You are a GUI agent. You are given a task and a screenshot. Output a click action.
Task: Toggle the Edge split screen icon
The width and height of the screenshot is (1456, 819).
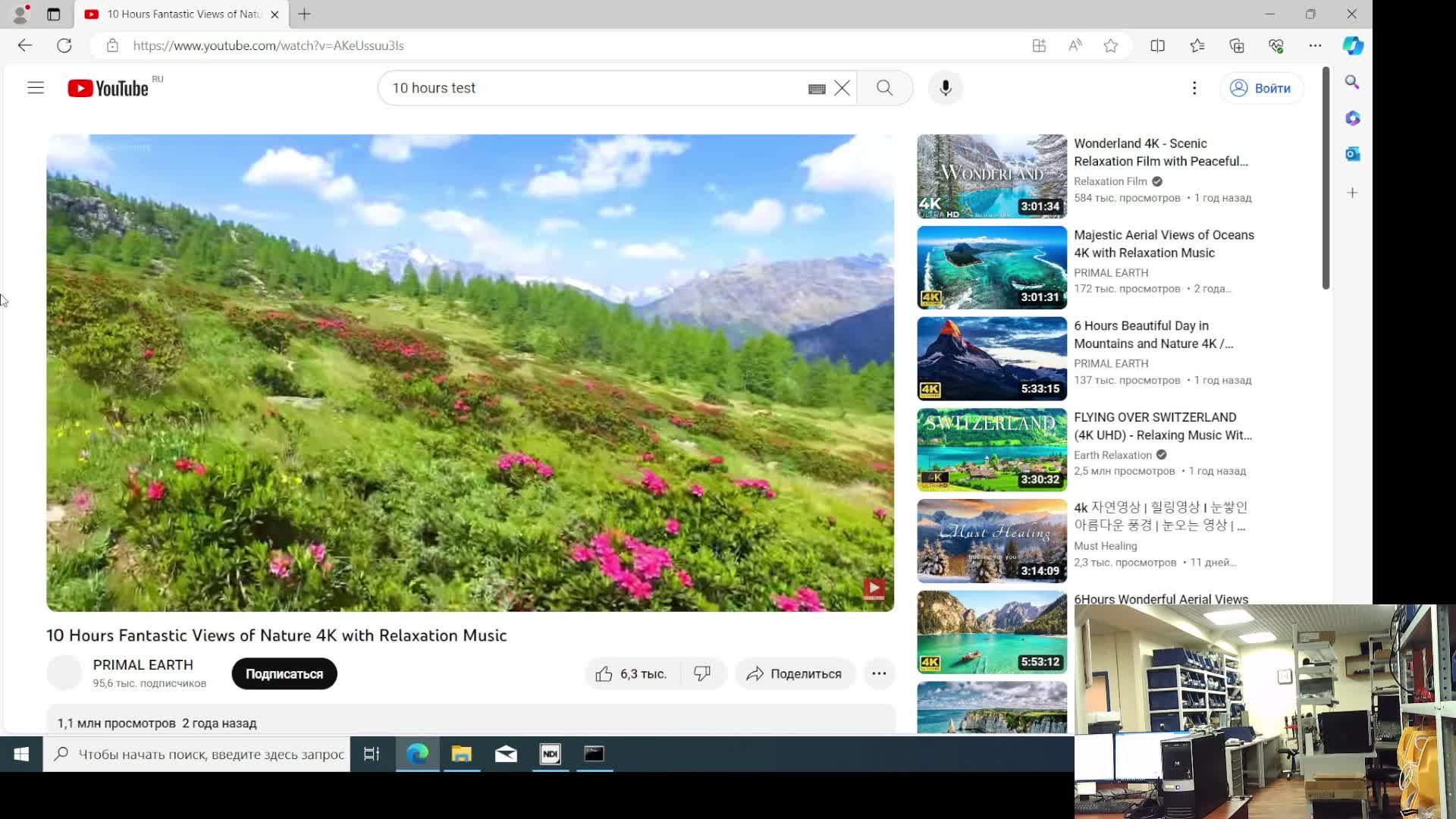1157,45
